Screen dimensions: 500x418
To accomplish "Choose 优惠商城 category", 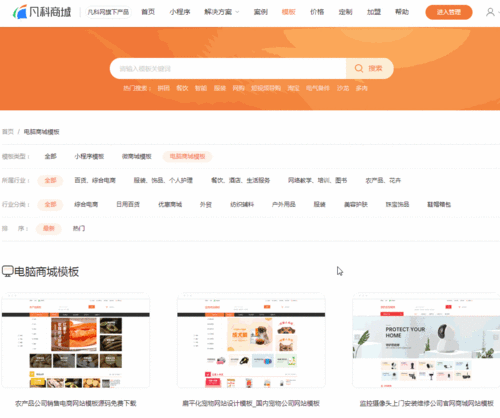I will [170, 204].
